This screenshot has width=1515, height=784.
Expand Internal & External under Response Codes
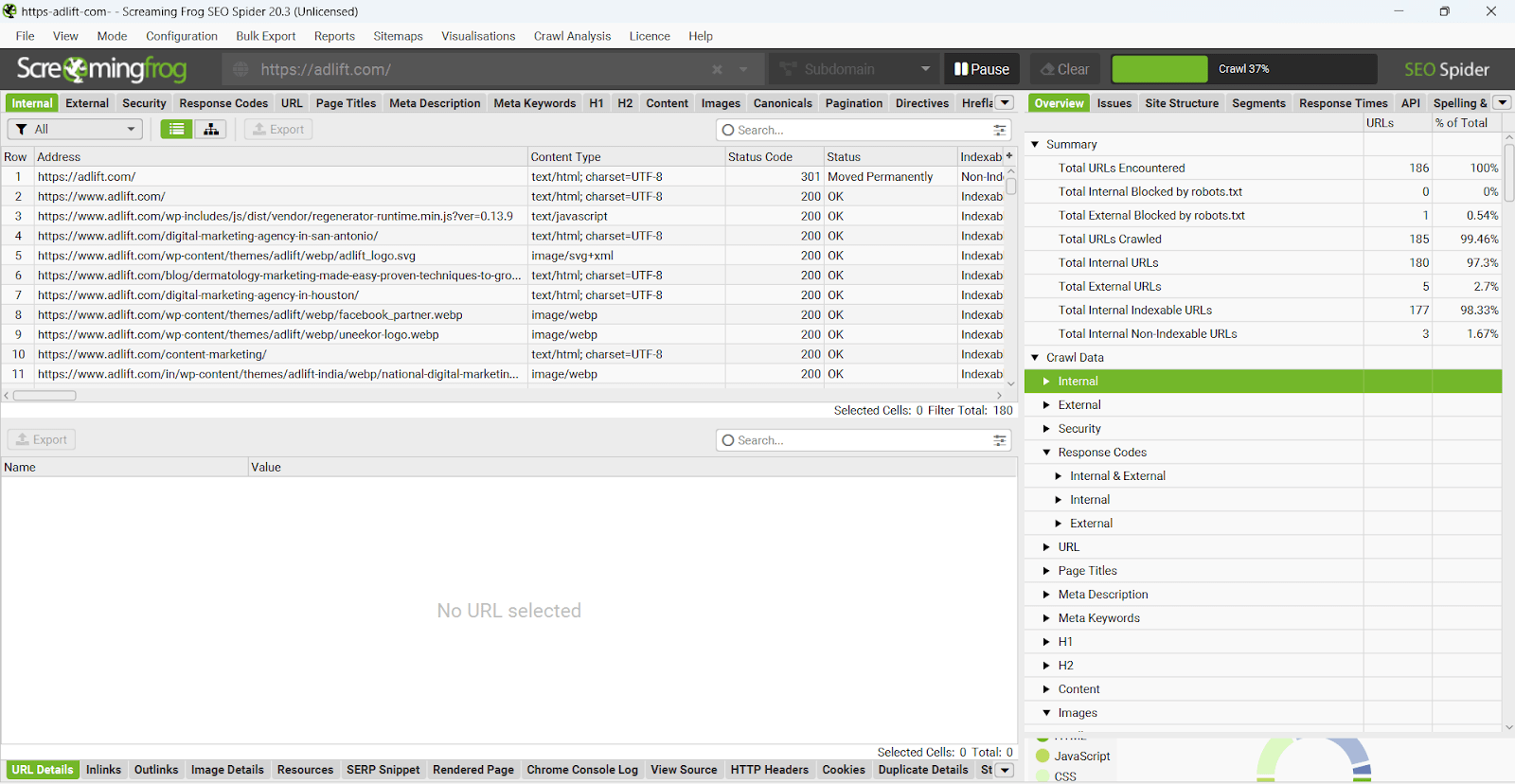click(x=1059, y=475)
